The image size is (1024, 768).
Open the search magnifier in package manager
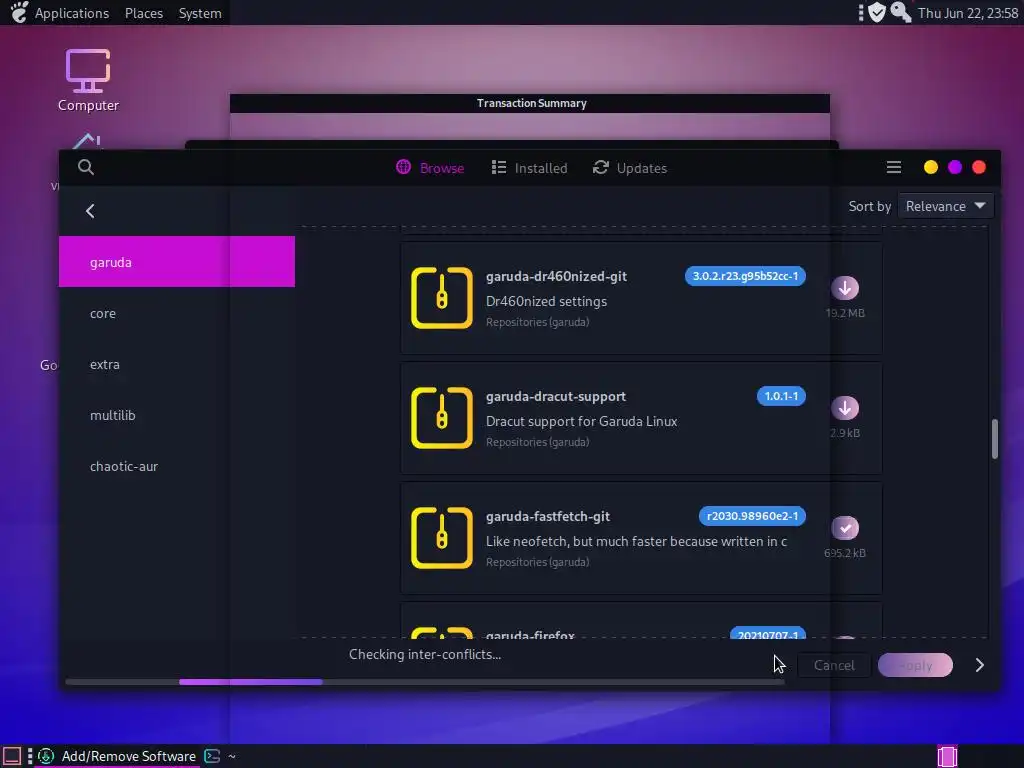[86, 167]
